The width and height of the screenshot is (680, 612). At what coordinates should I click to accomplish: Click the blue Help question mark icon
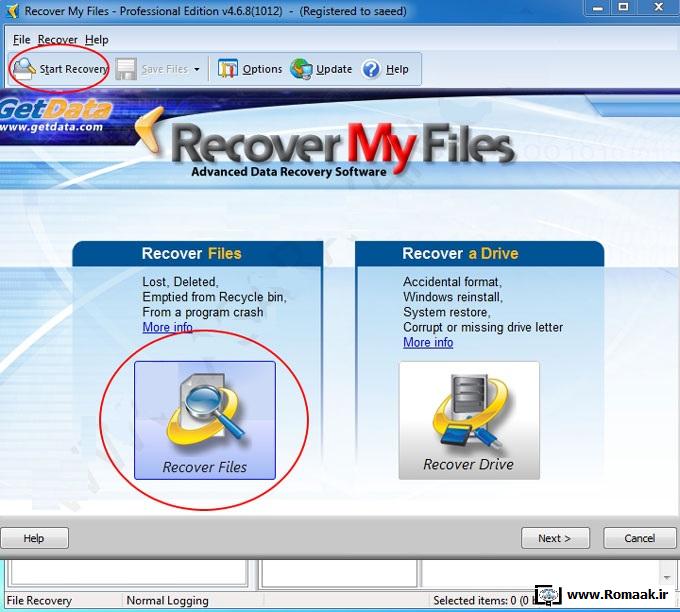(371, 69)
